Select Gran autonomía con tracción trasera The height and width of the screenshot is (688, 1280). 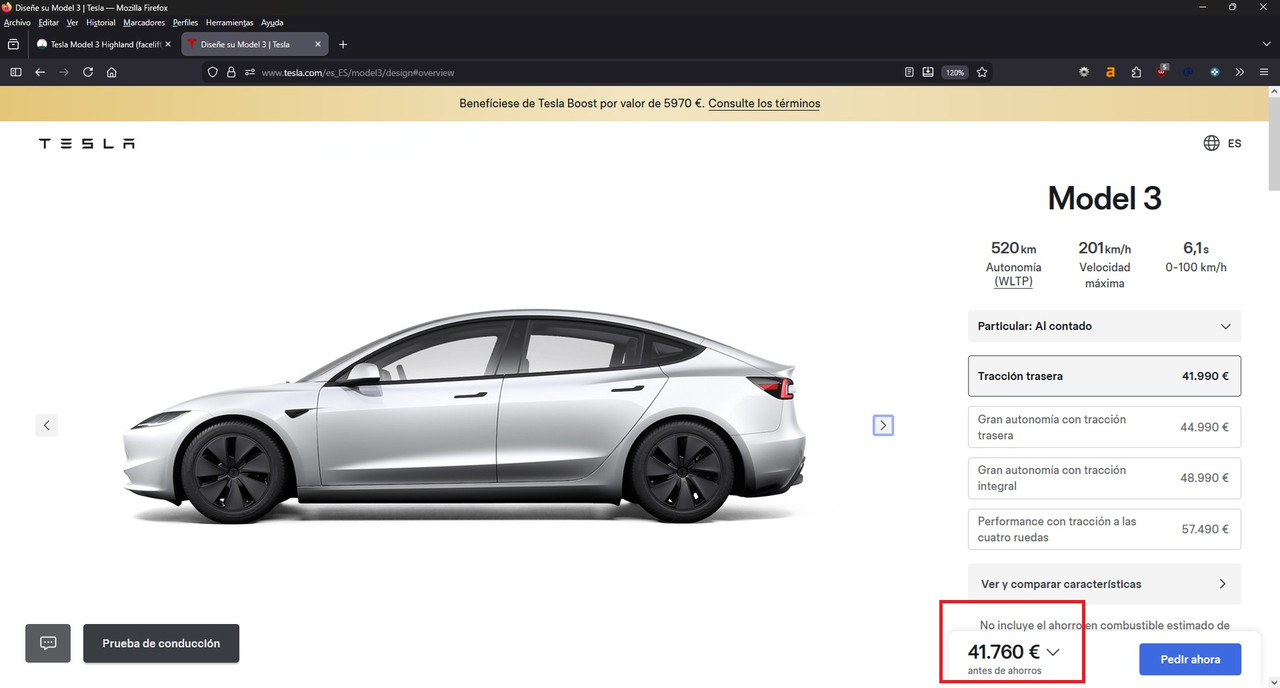point(1105,427)
